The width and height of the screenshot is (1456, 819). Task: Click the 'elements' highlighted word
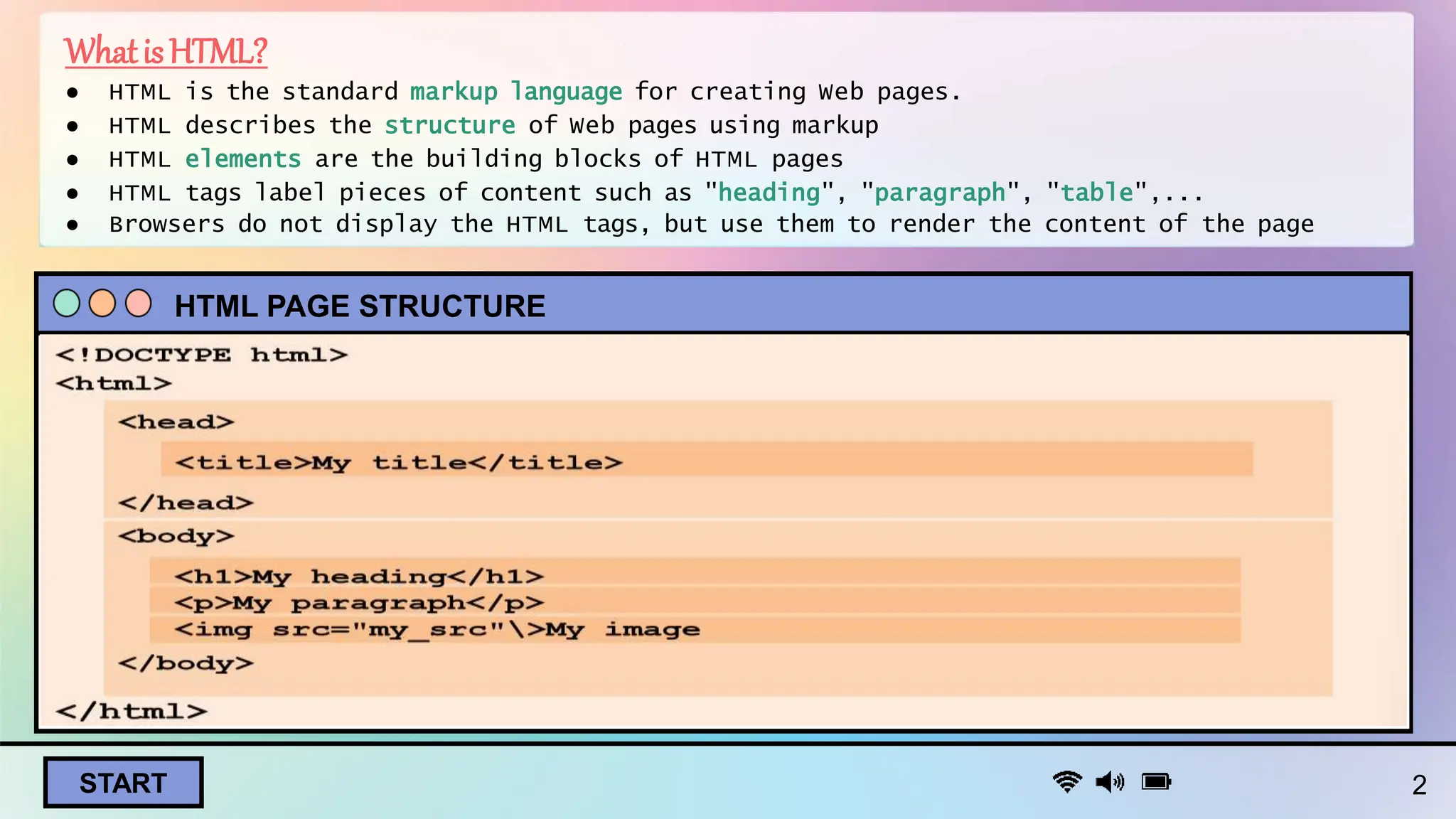(243, 159)
